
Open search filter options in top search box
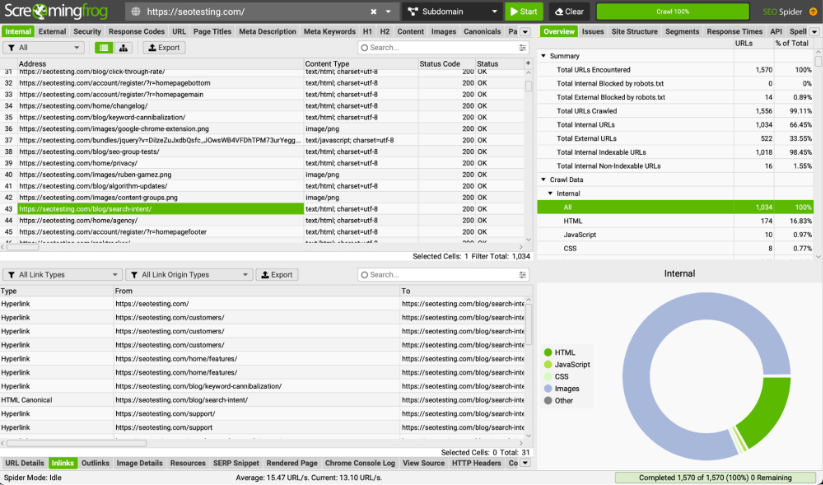point(366,47)
